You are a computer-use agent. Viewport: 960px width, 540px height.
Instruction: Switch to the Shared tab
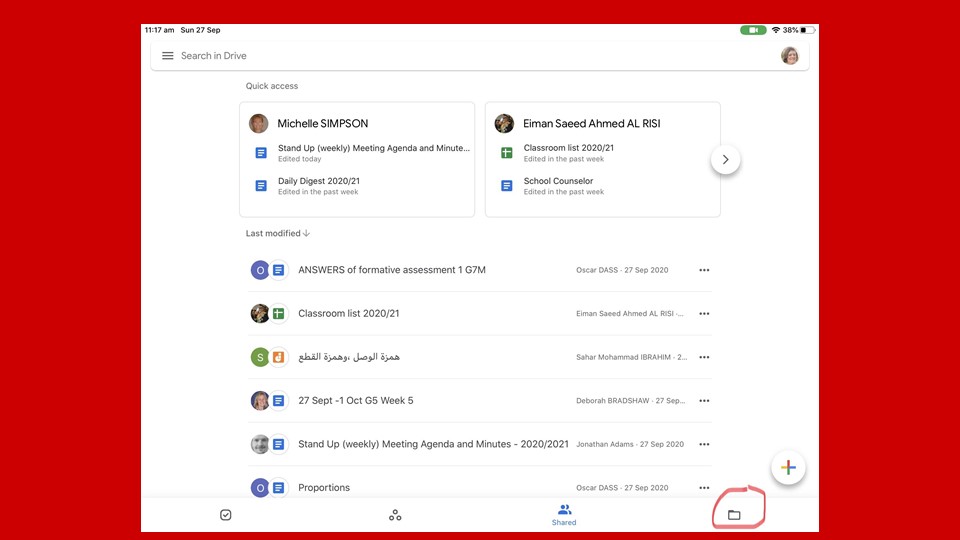click(x=564, y=515)
